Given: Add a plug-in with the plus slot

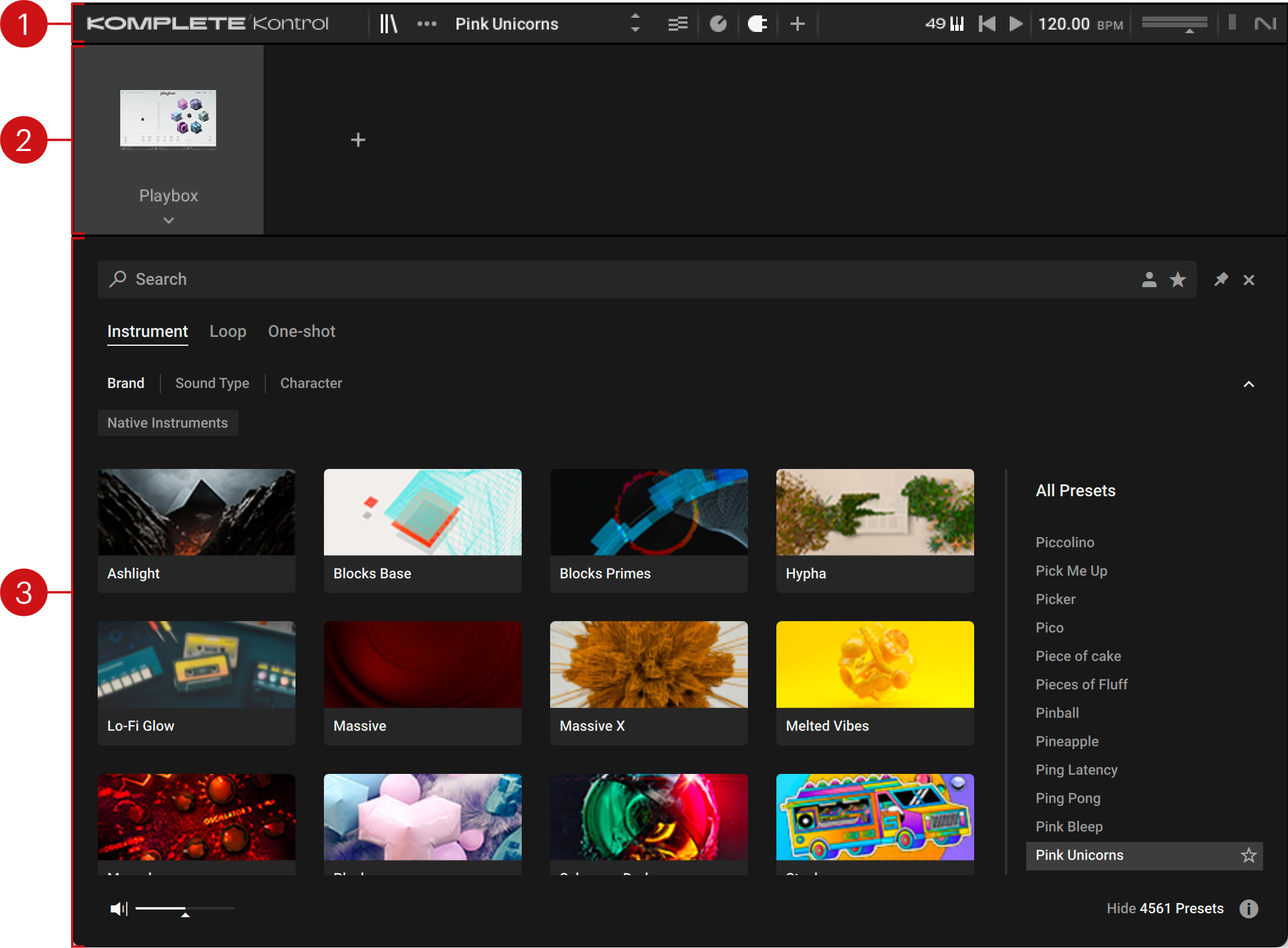Looking at the screenshot, I should [358, 140].
